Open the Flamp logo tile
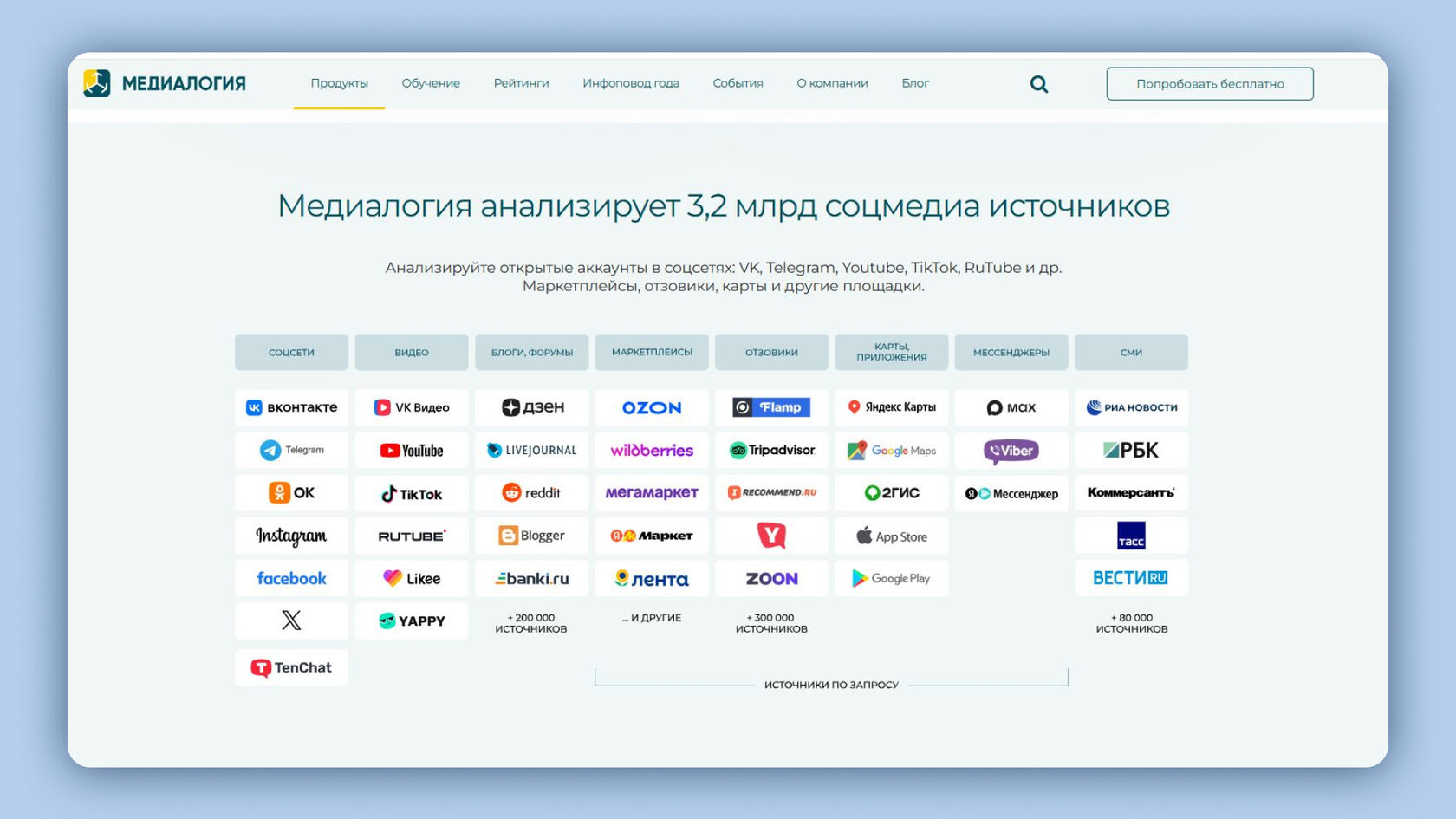Image resolution: width=1456 pixels, height=819 pixels. click(771, 407)
